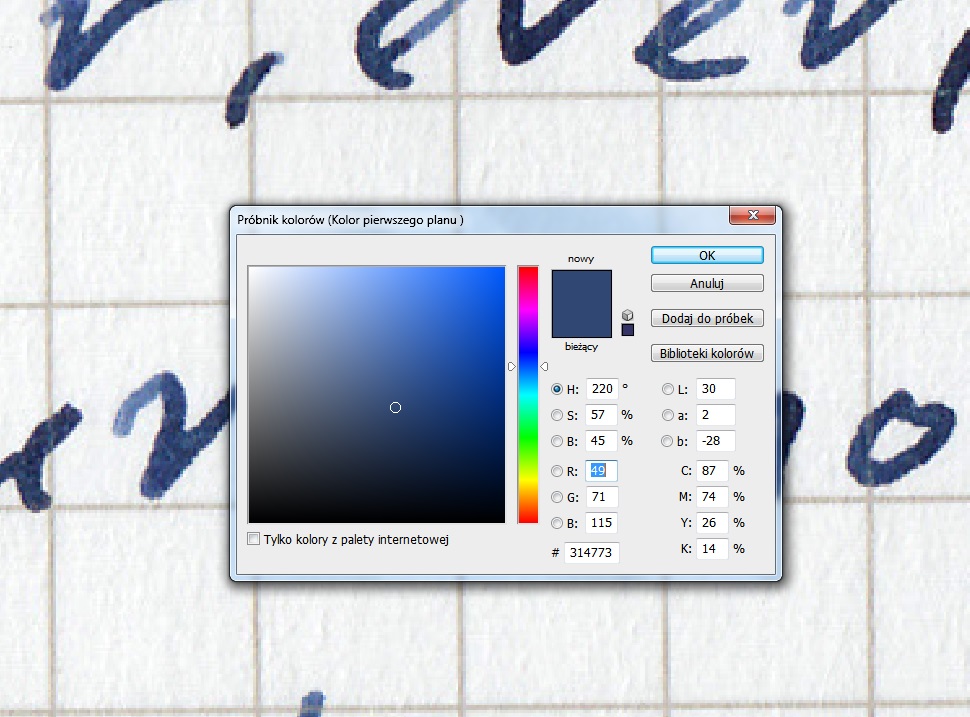Click the hex code field showing 314773
This screenshot has height=717, width=970.
pos(591,552)
